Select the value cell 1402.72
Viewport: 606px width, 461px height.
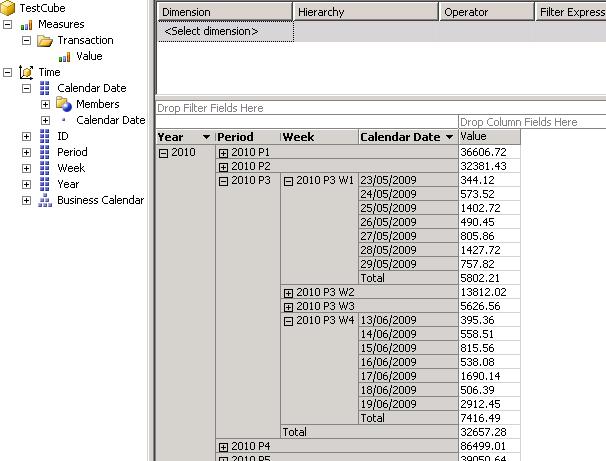tap(489, 208)
